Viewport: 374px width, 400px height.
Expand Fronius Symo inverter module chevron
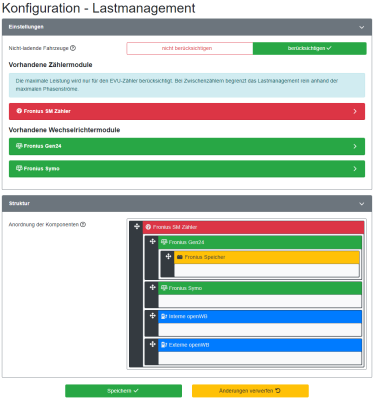[355, 169]
